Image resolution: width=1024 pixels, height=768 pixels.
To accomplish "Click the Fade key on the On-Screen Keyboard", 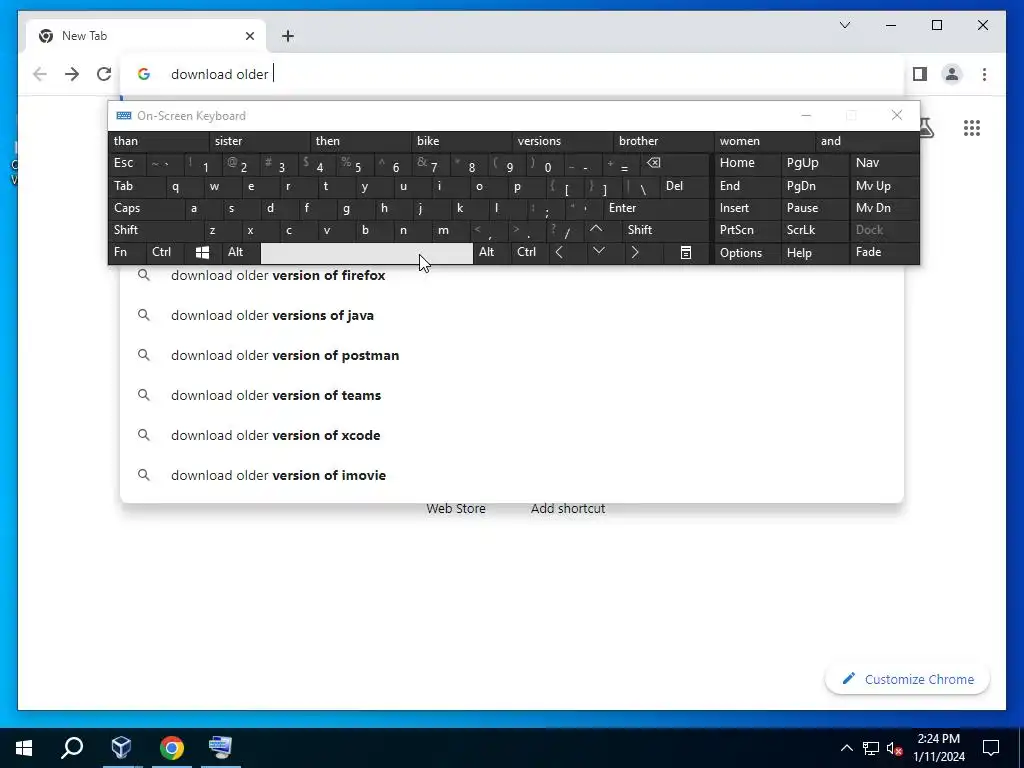I will click(884, 253).
